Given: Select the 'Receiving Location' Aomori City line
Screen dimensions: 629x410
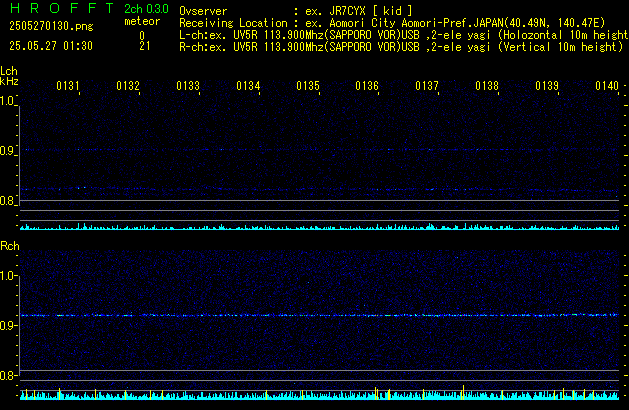Looking at the screenshot, I should pyautogui.click(x=392, y=23).
